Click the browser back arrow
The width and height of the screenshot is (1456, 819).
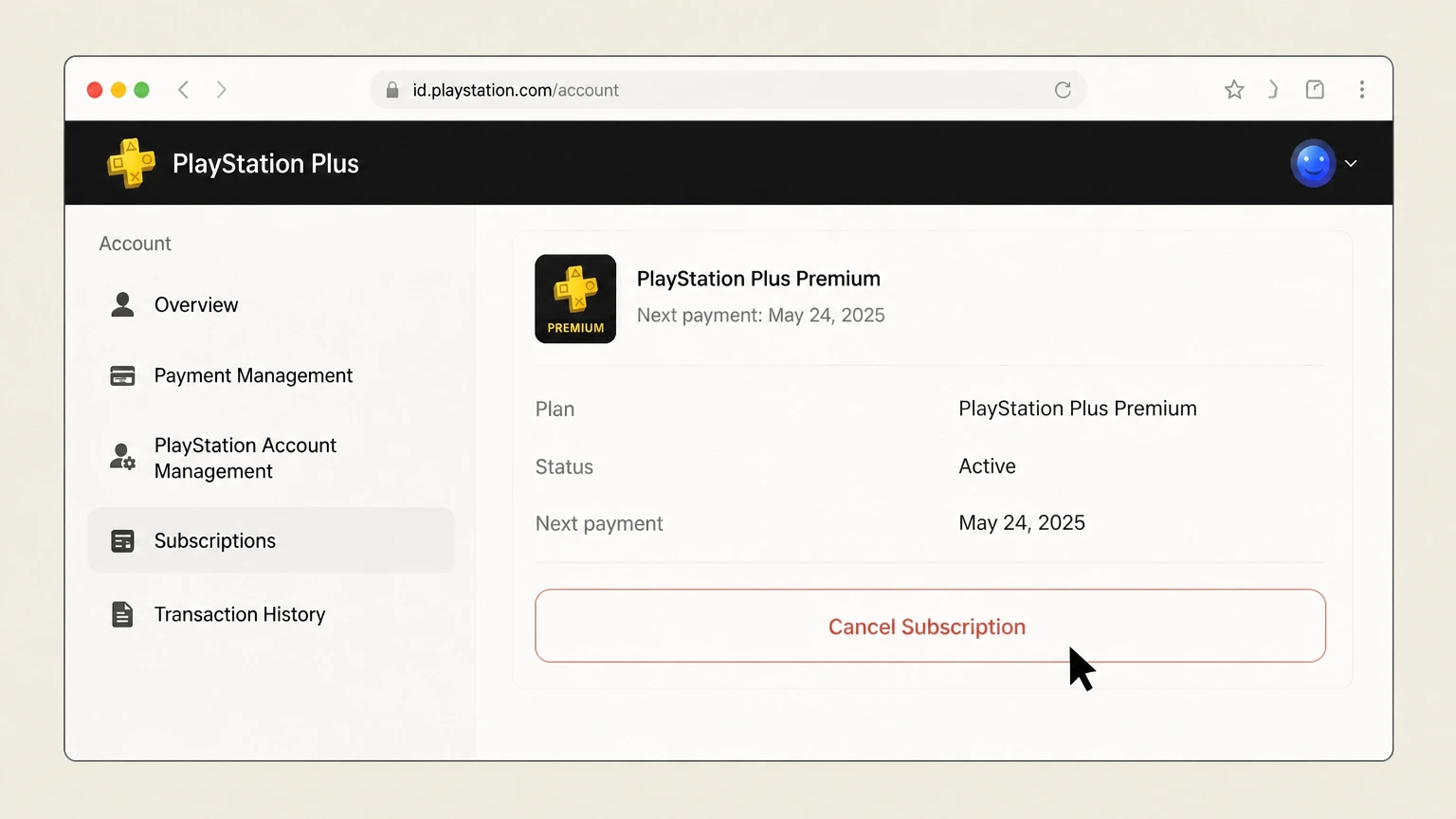[x=184, y=90]
